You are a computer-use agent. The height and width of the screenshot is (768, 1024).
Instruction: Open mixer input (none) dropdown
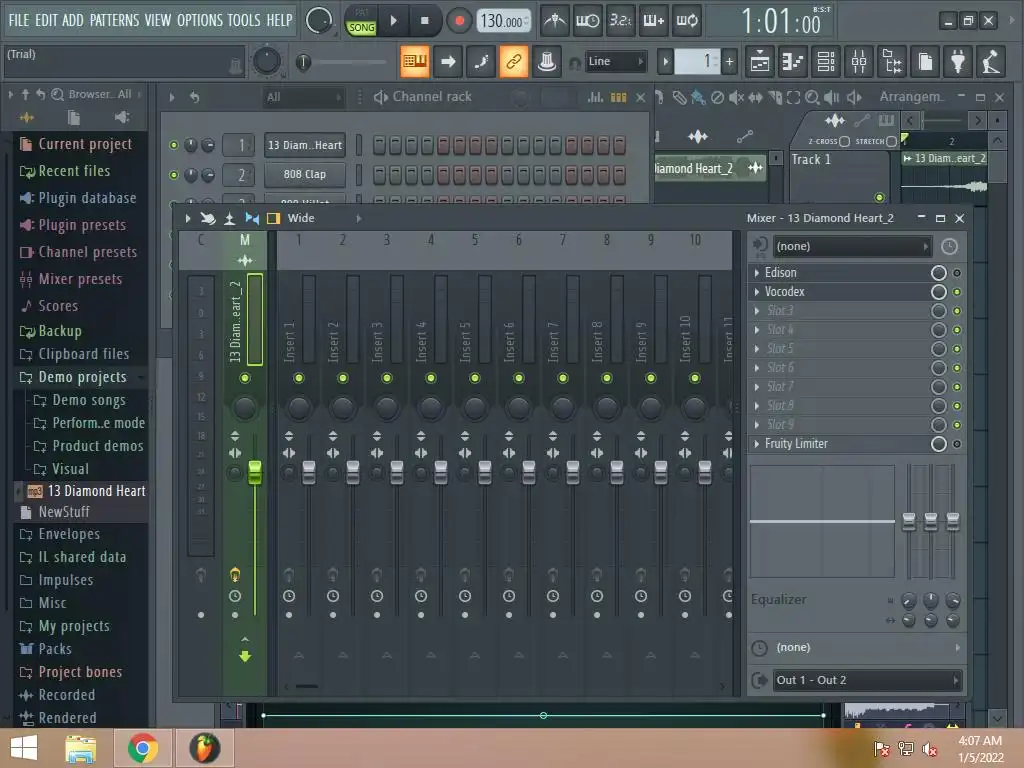852,246
